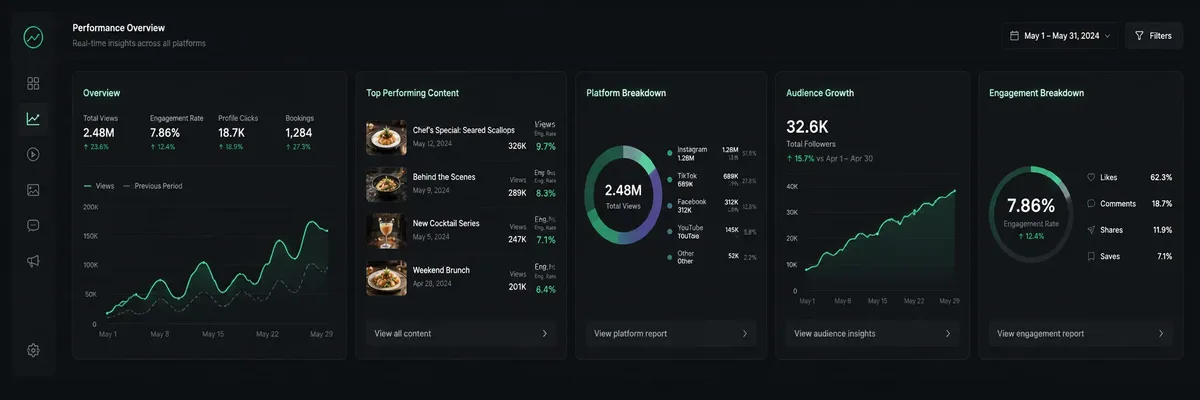1200x400 pixels.
Task: Select TikTok legend dot in Platform Breakdown
Action: coord(669,179)
